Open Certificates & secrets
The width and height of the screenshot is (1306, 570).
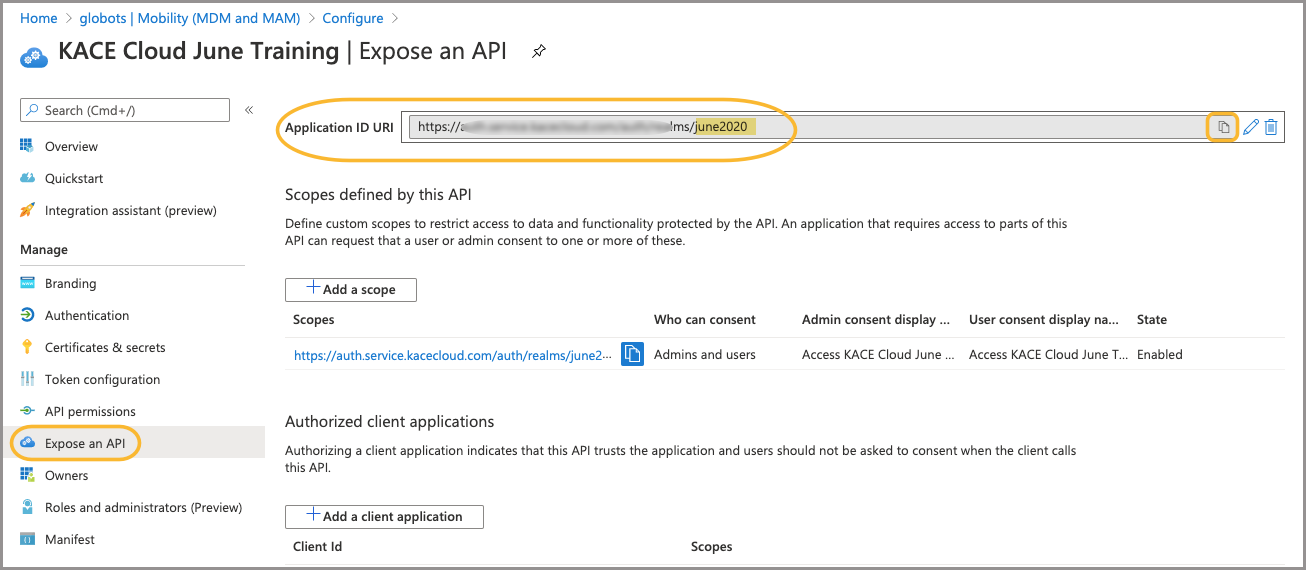pyautogui.click(x=105, y=347)
